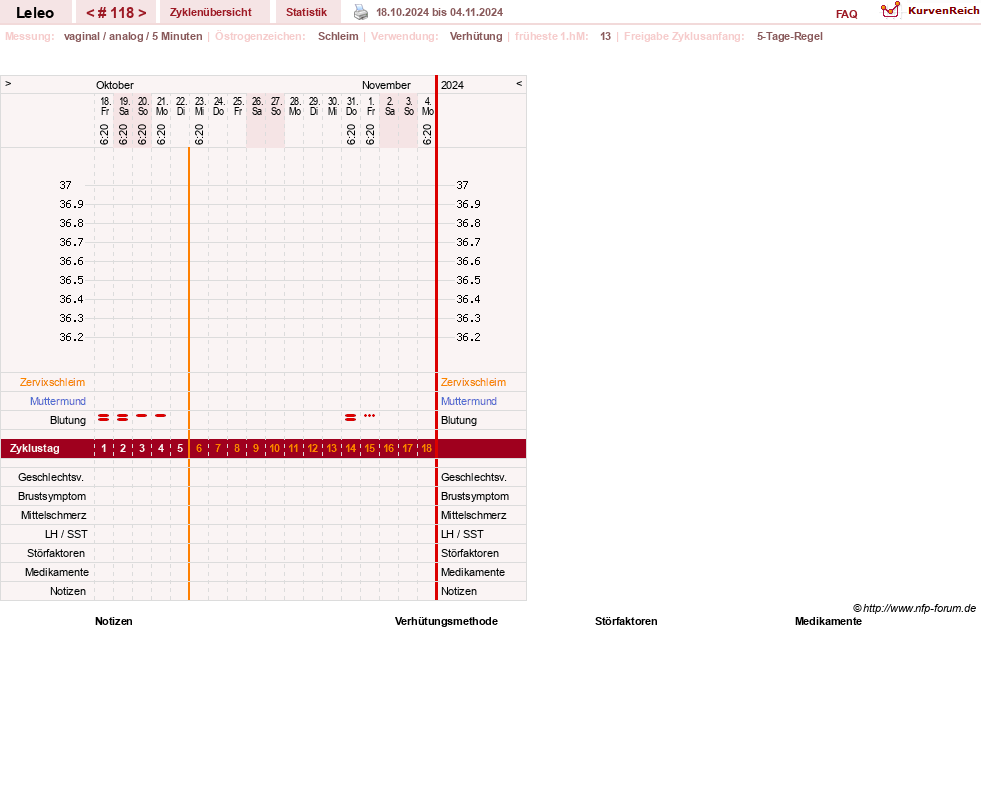Screen dimensions: 981x800
Task: Click the right Zervixschleim row label
Action: pyautogui.click(x=473, y=382)
